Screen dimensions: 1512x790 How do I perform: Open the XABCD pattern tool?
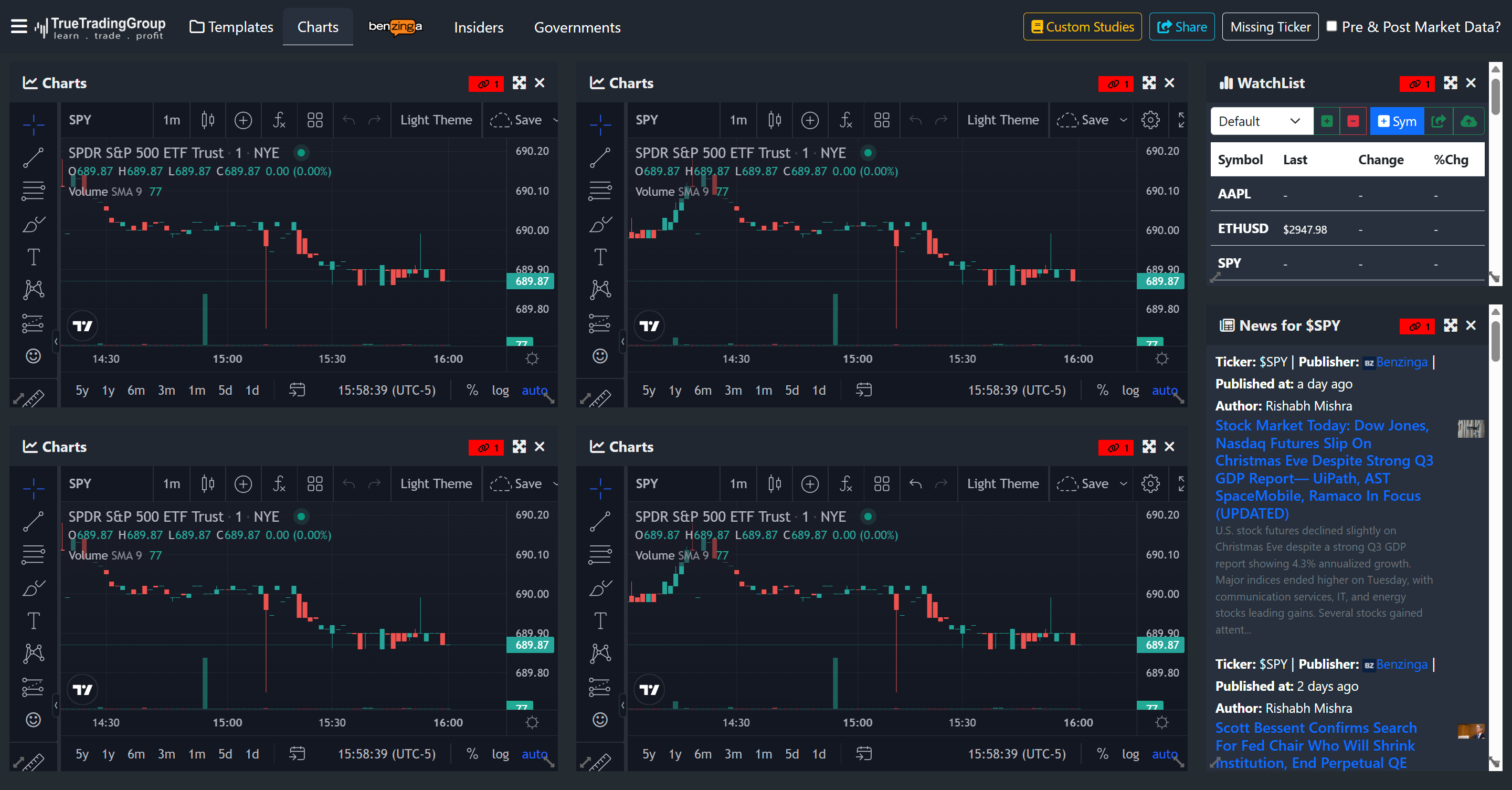pyautogui.click(x=34, y=288)
